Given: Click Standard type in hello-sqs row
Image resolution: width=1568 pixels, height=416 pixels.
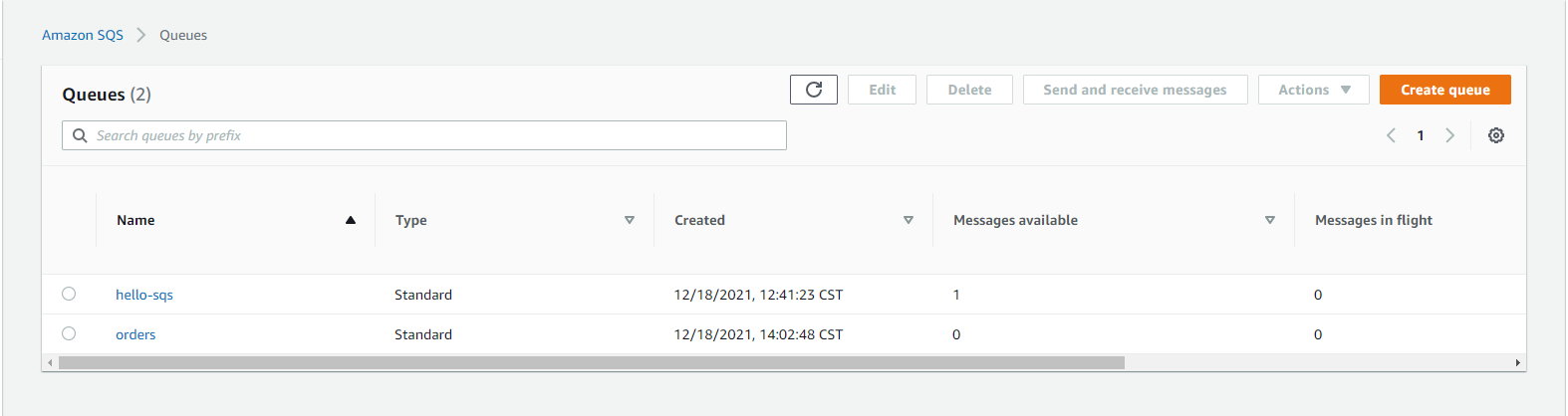Looking at the screenshot, I should pyautogui.click(x=423, y=295).
